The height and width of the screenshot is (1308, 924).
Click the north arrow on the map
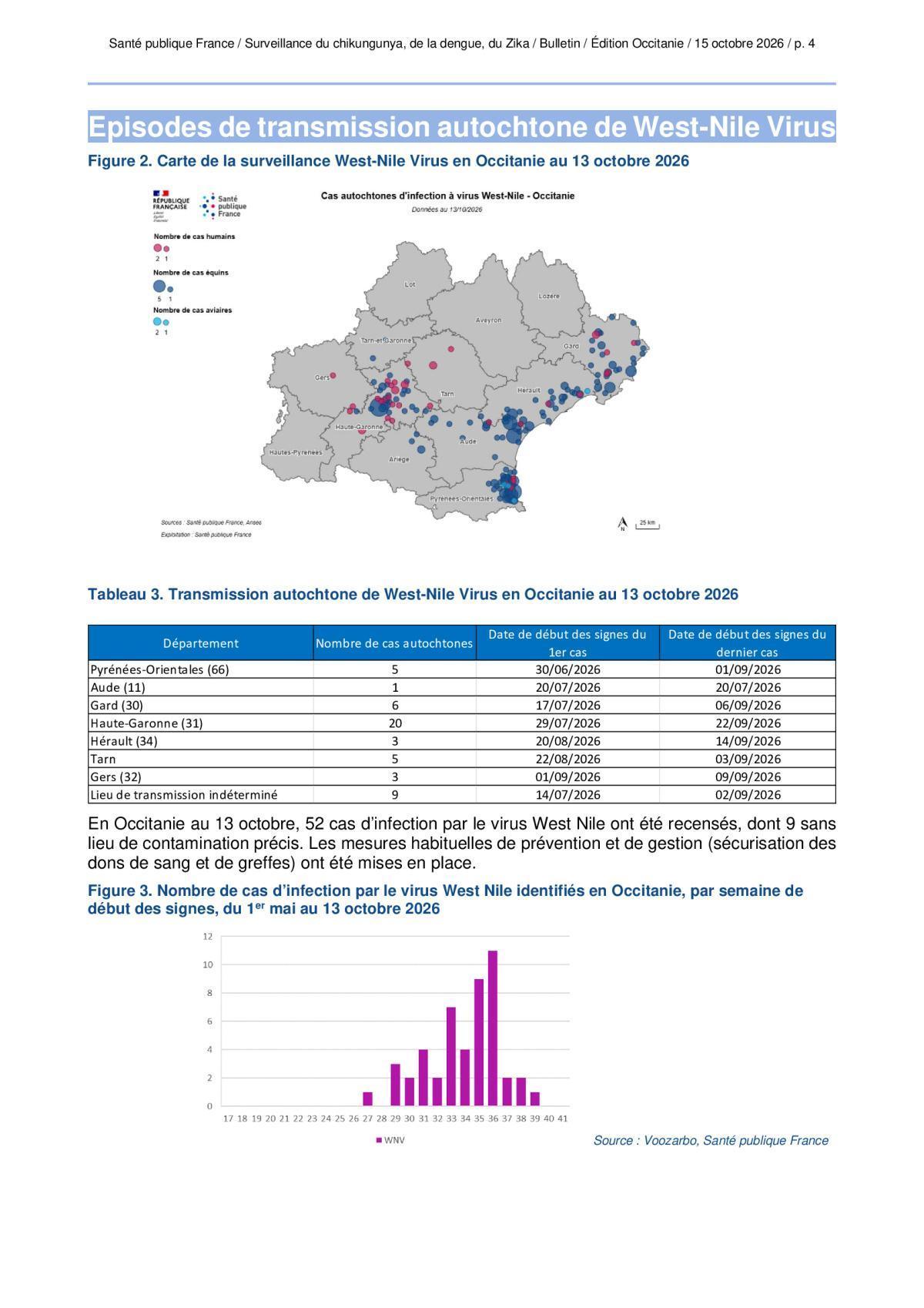pos(622,525)
